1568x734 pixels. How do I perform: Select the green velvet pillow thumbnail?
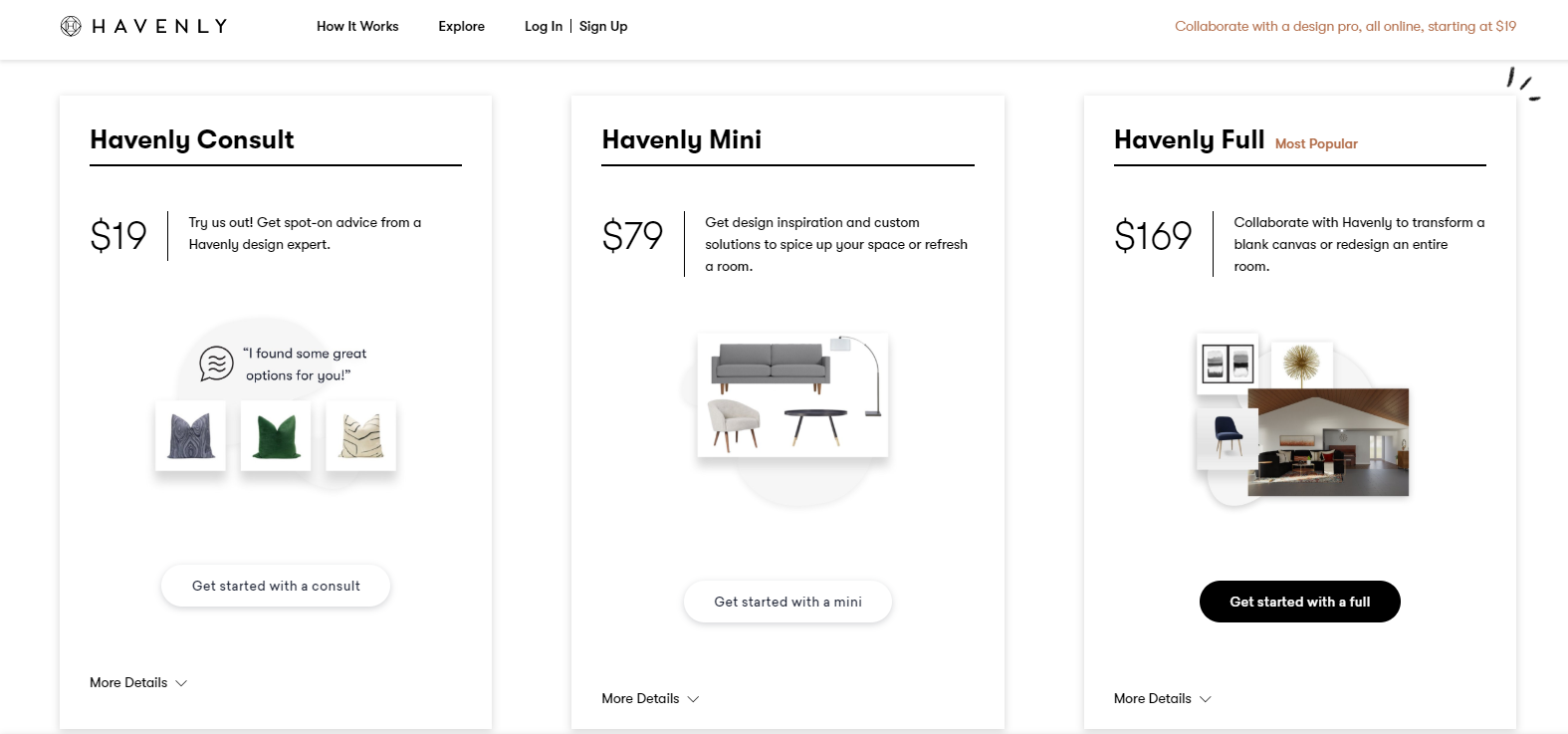pyautogui.click(x=276, y=436)
